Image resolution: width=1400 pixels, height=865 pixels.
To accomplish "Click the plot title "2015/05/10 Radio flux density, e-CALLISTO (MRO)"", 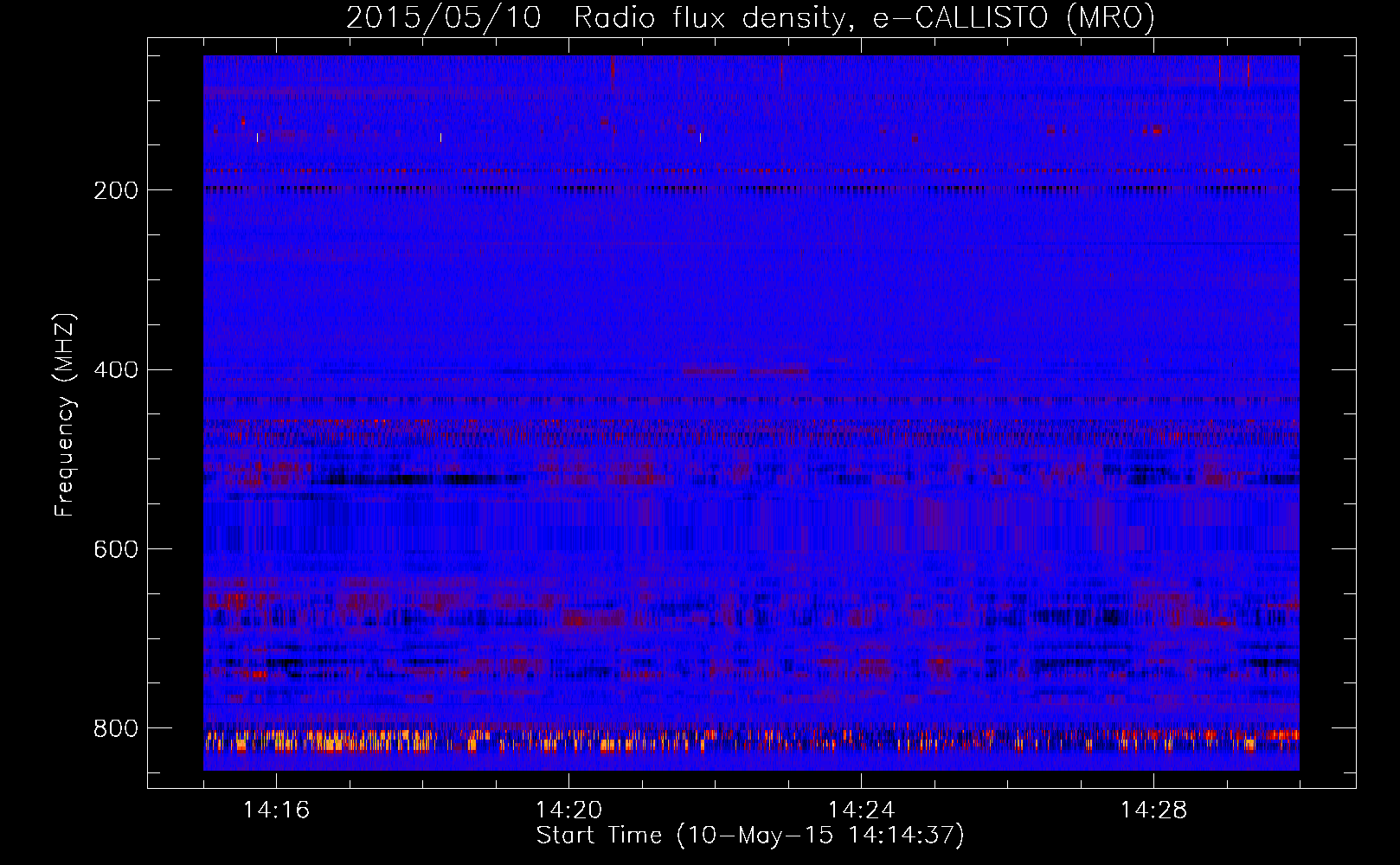I will (750, 17).
